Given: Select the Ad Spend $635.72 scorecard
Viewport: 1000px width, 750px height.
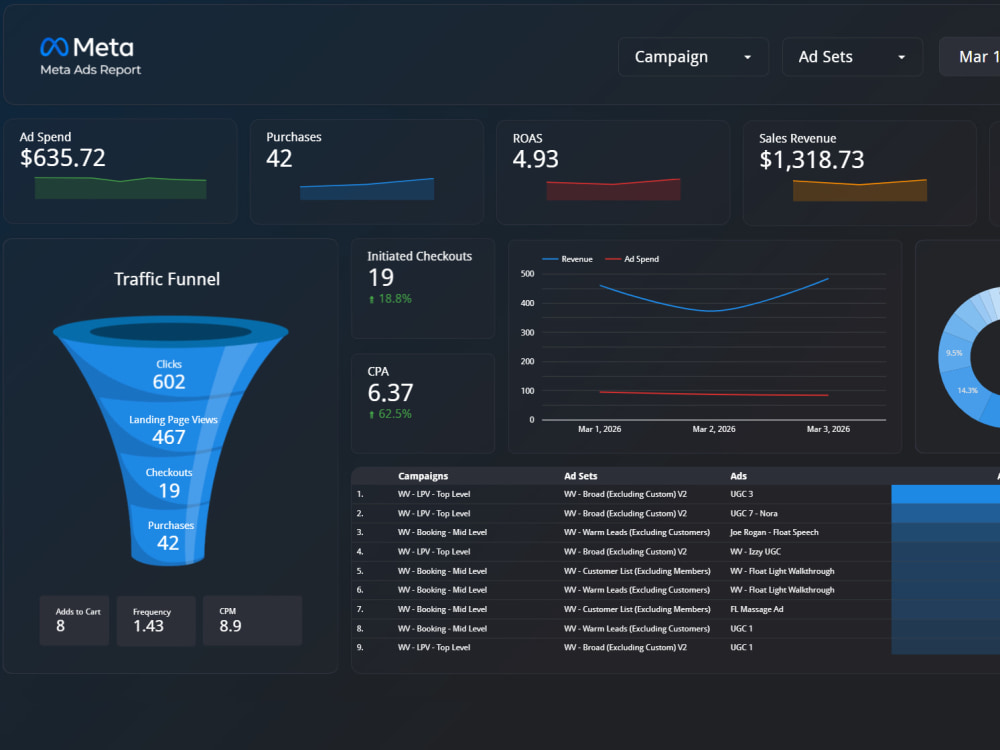Looking at the screenshot, I should tap(121, 171).
